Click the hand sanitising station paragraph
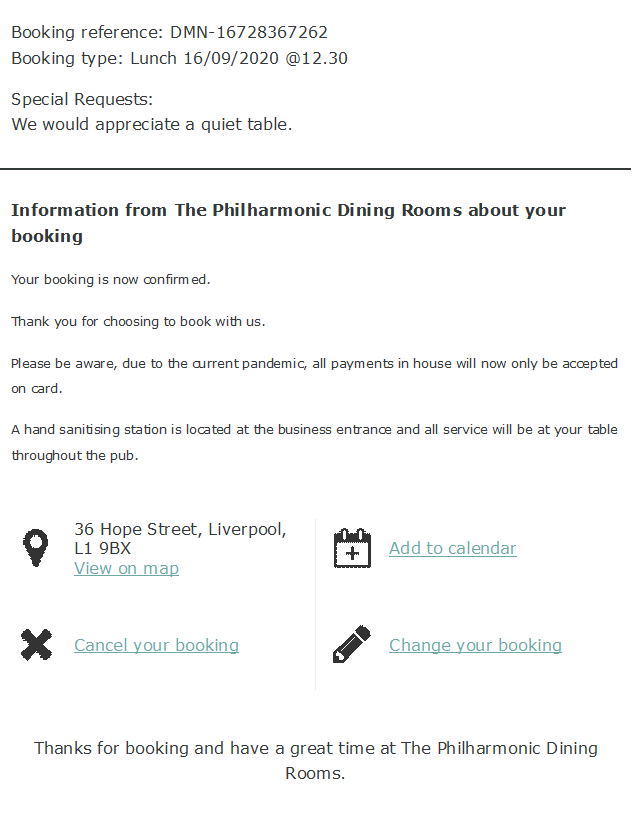 coord(314,442)
